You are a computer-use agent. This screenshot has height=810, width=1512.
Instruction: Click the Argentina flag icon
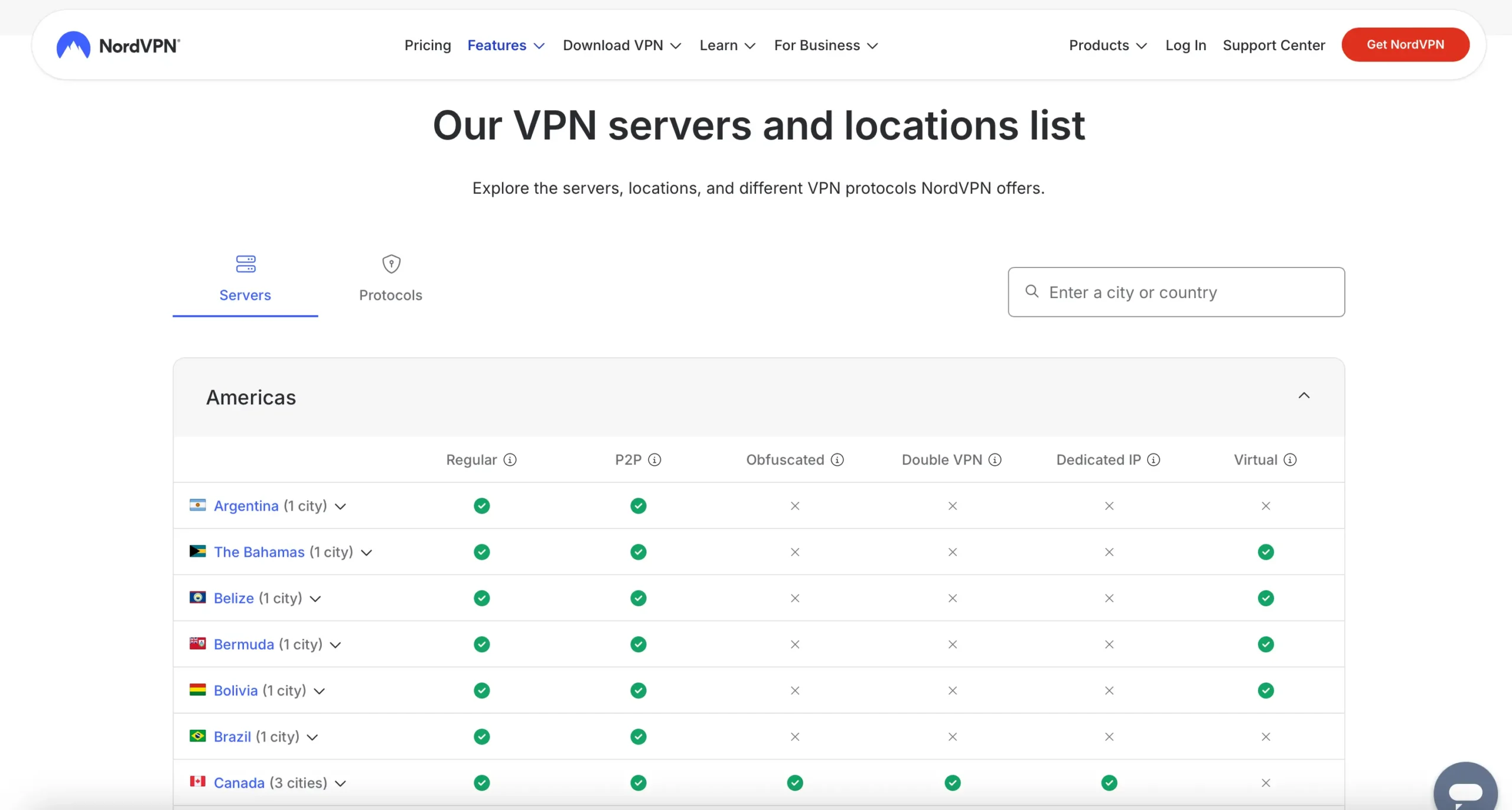pyautogui.click(x=197, y=505)
